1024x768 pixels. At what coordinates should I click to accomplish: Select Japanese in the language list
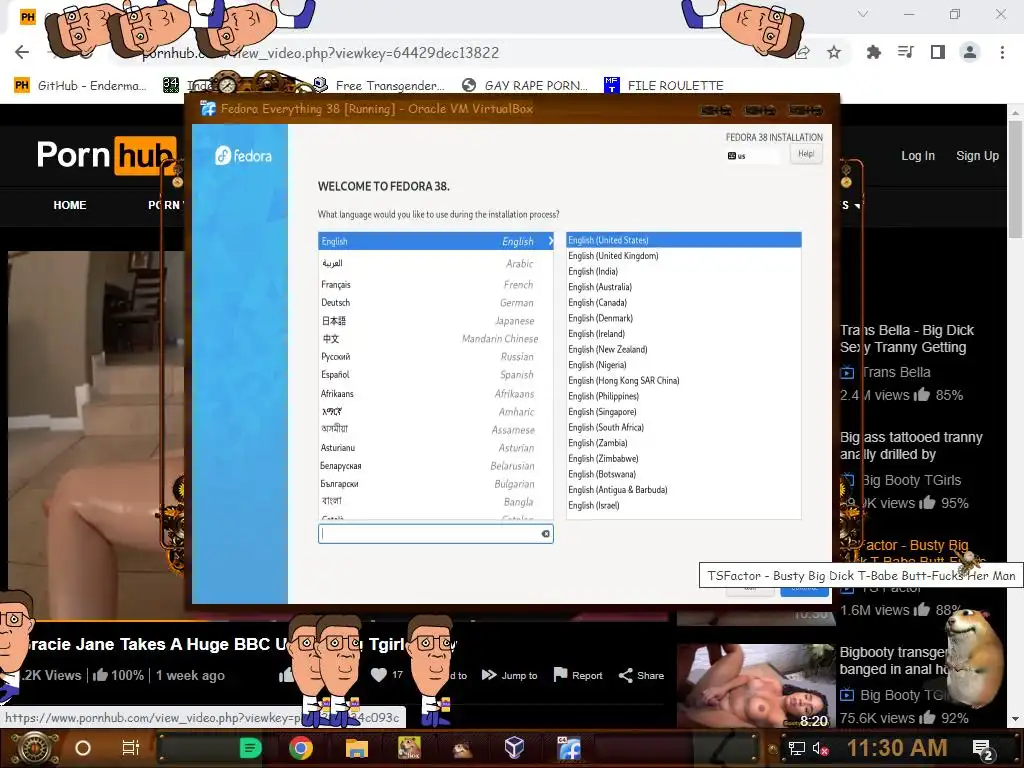point(436,321)
